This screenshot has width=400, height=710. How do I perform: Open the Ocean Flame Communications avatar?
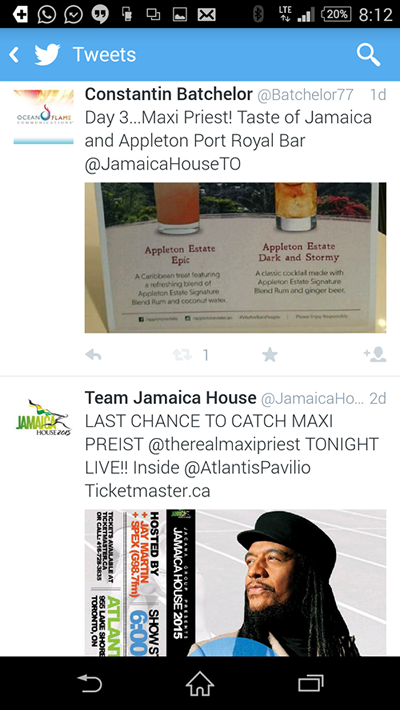(x=43, y=117)
